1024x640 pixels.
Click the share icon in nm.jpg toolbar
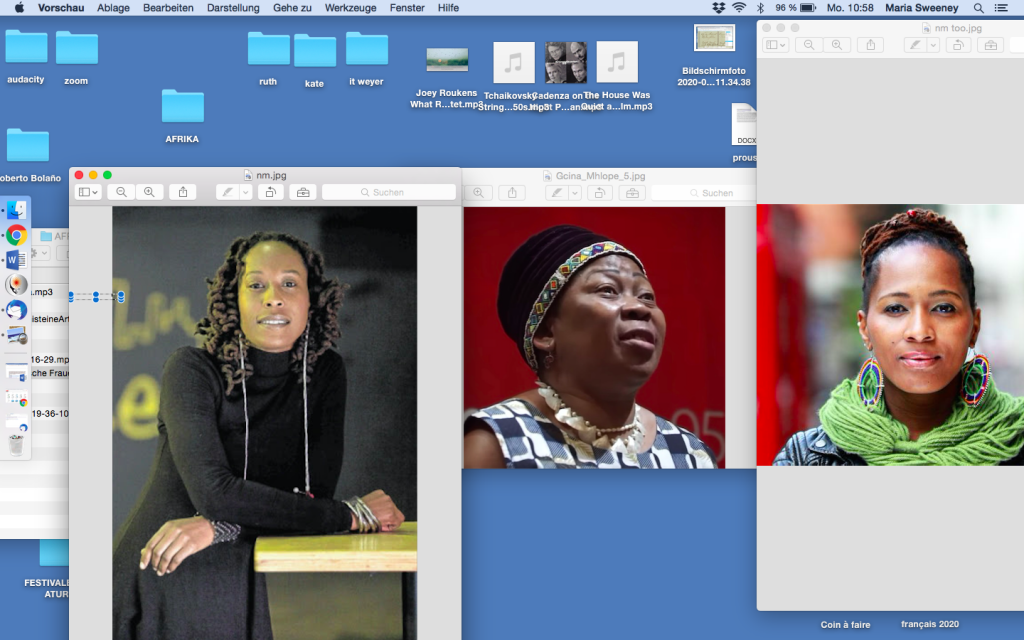tap(183, 192)
